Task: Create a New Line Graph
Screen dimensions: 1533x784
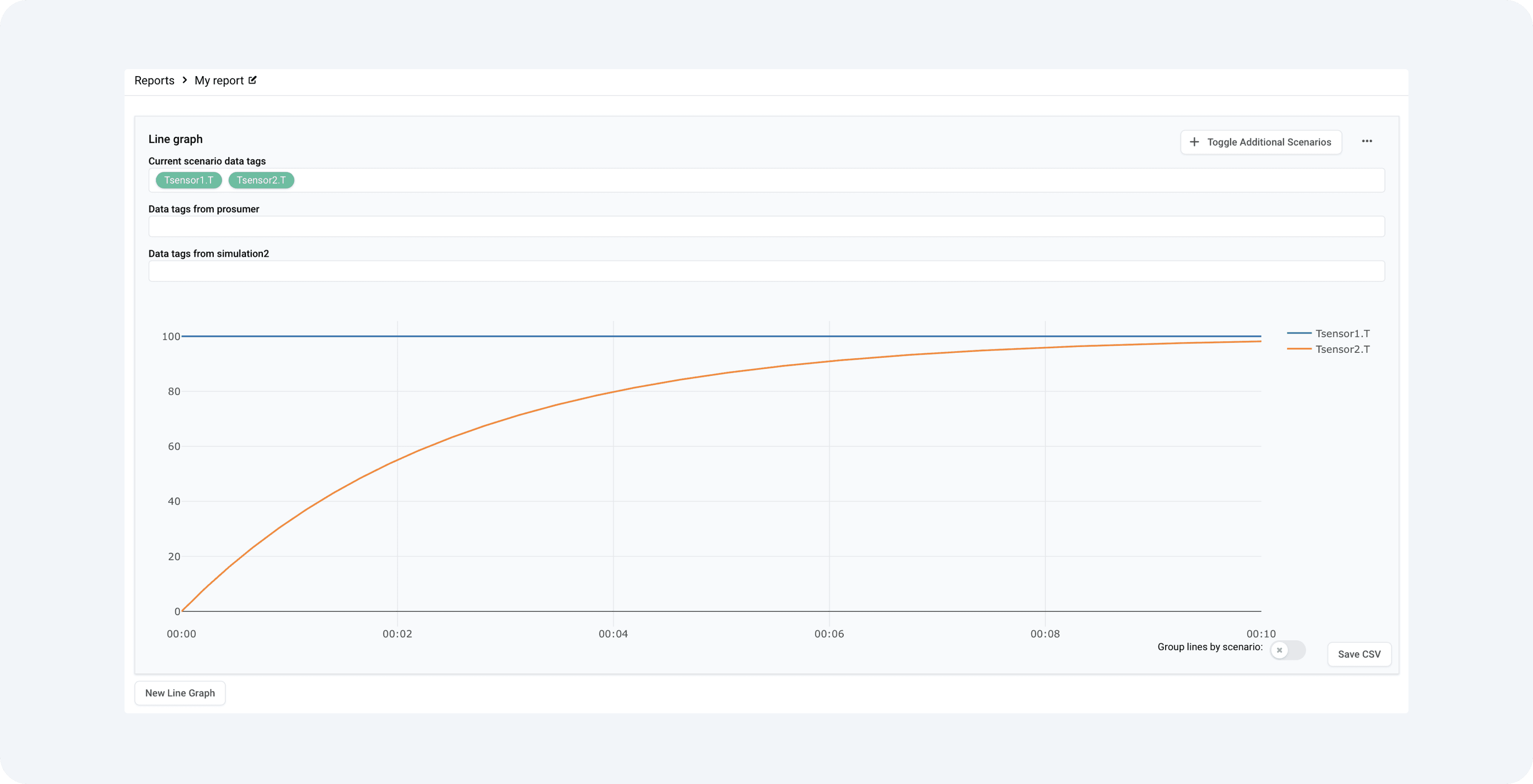Action: click(x=180, y=693)
